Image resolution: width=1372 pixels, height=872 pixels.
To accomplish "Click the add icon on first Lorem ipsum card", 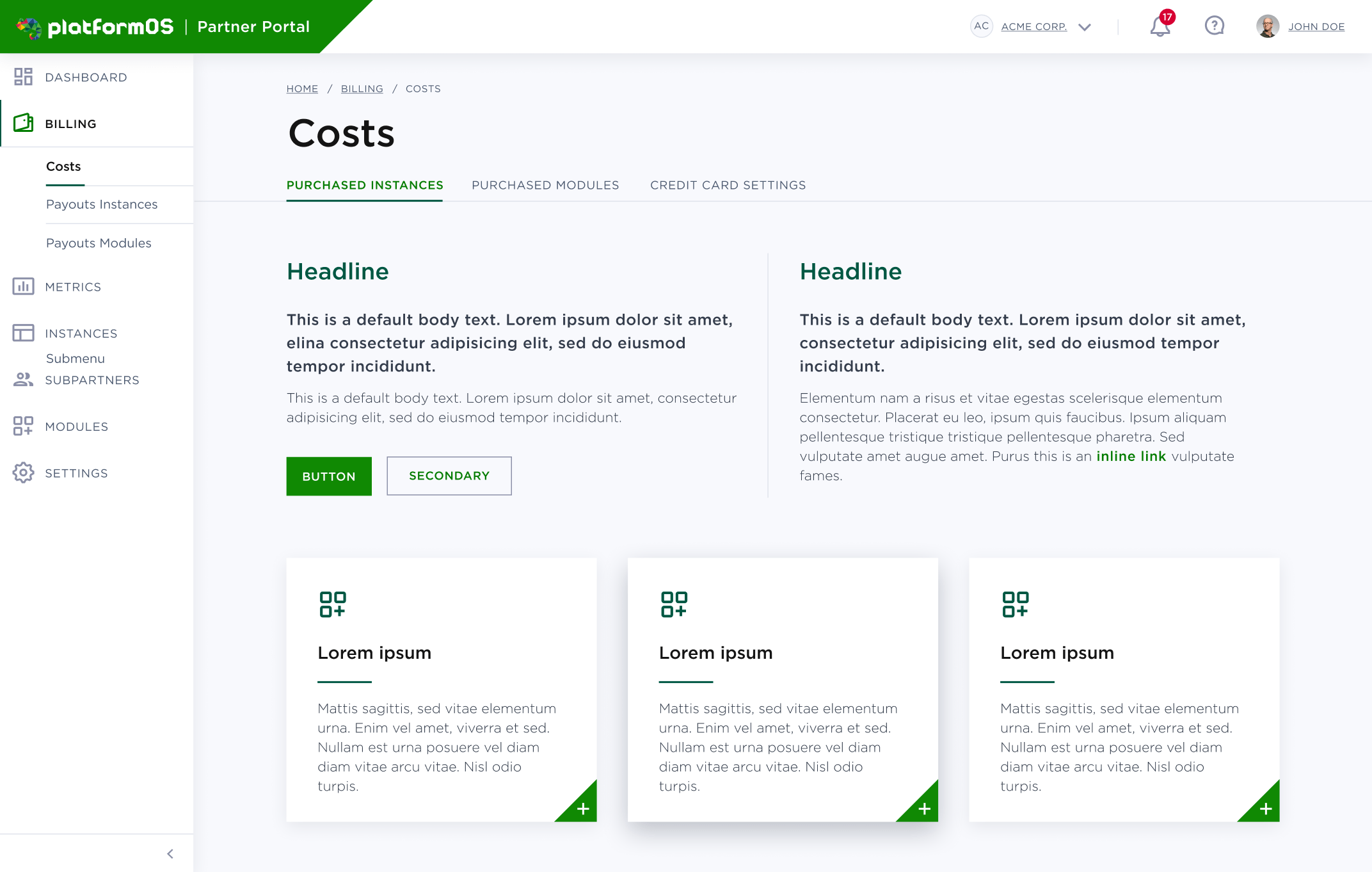I will pos(584,808).
